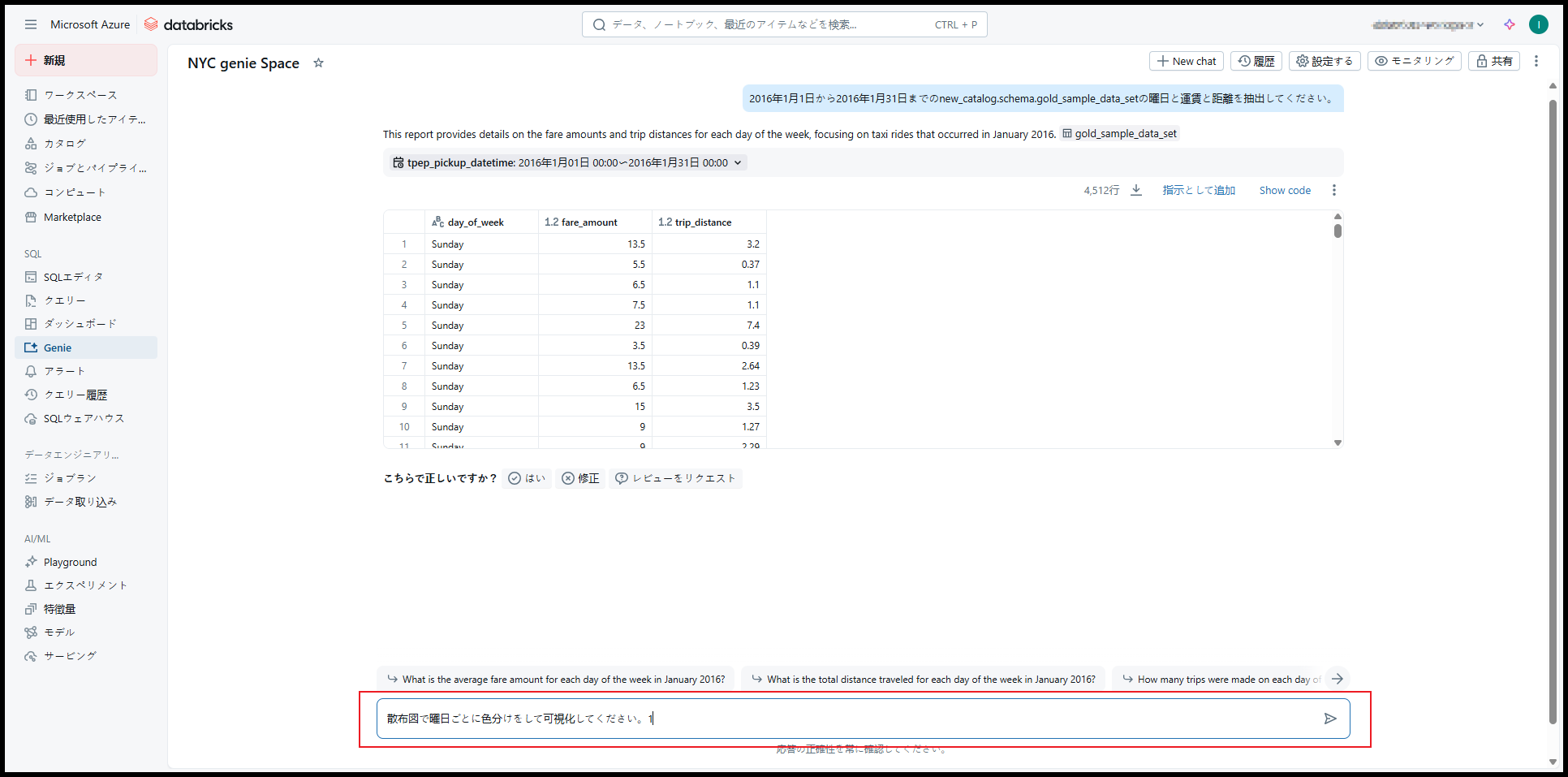The image size is (1568, 777).
Task: Create new item with 新規 button
Action: tap(86, 60)
